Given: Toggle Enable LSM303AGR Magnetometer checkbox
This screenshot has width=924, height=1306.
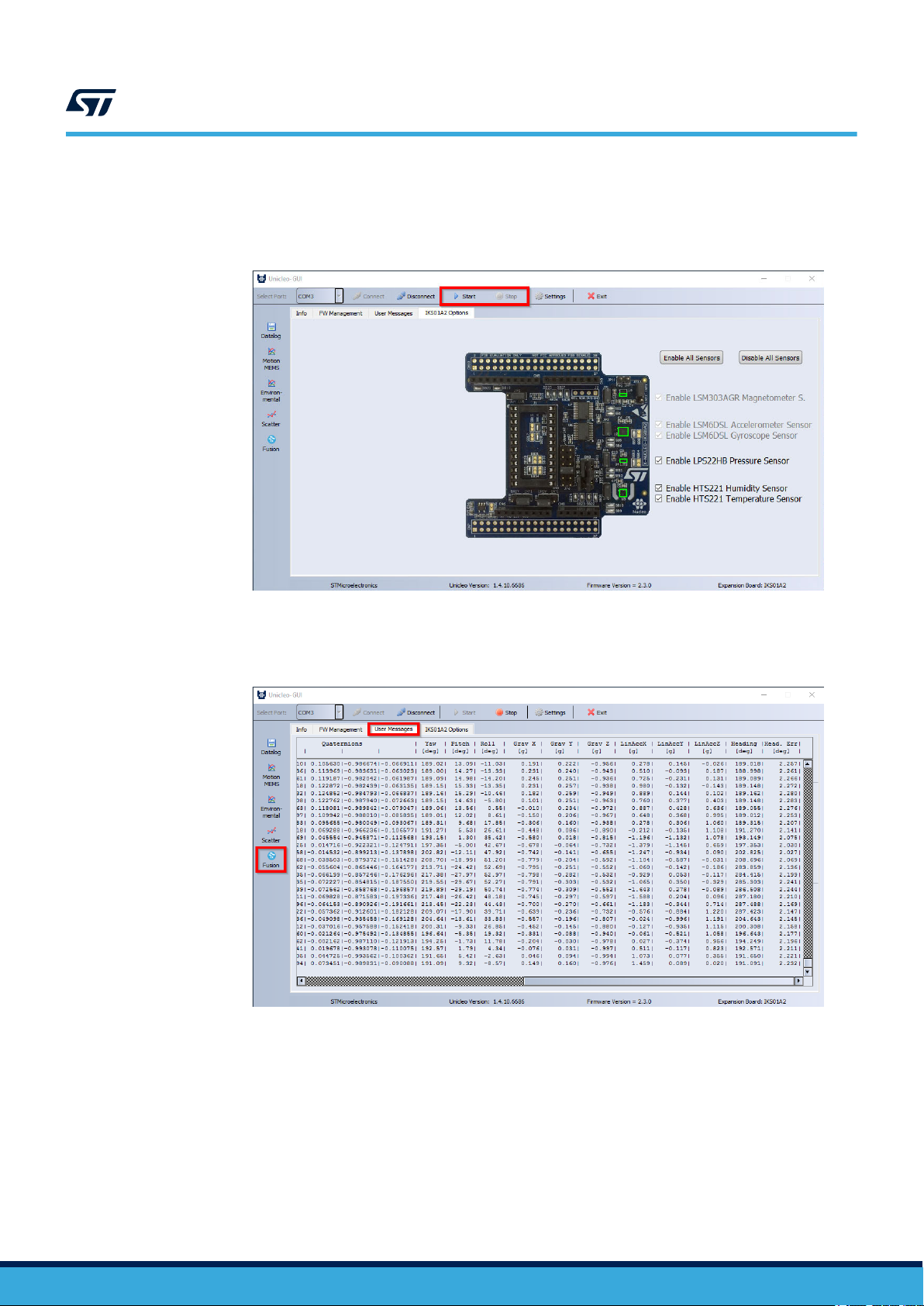Looking at the screenshot, I should click(x=659, y=398).
